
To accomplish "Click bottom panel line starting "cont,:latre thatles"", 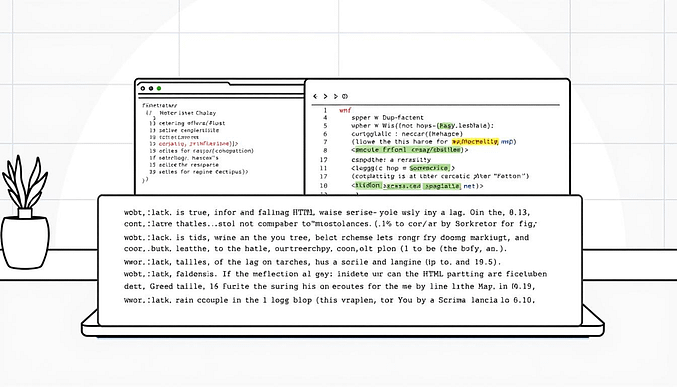I will pos(330,224).
